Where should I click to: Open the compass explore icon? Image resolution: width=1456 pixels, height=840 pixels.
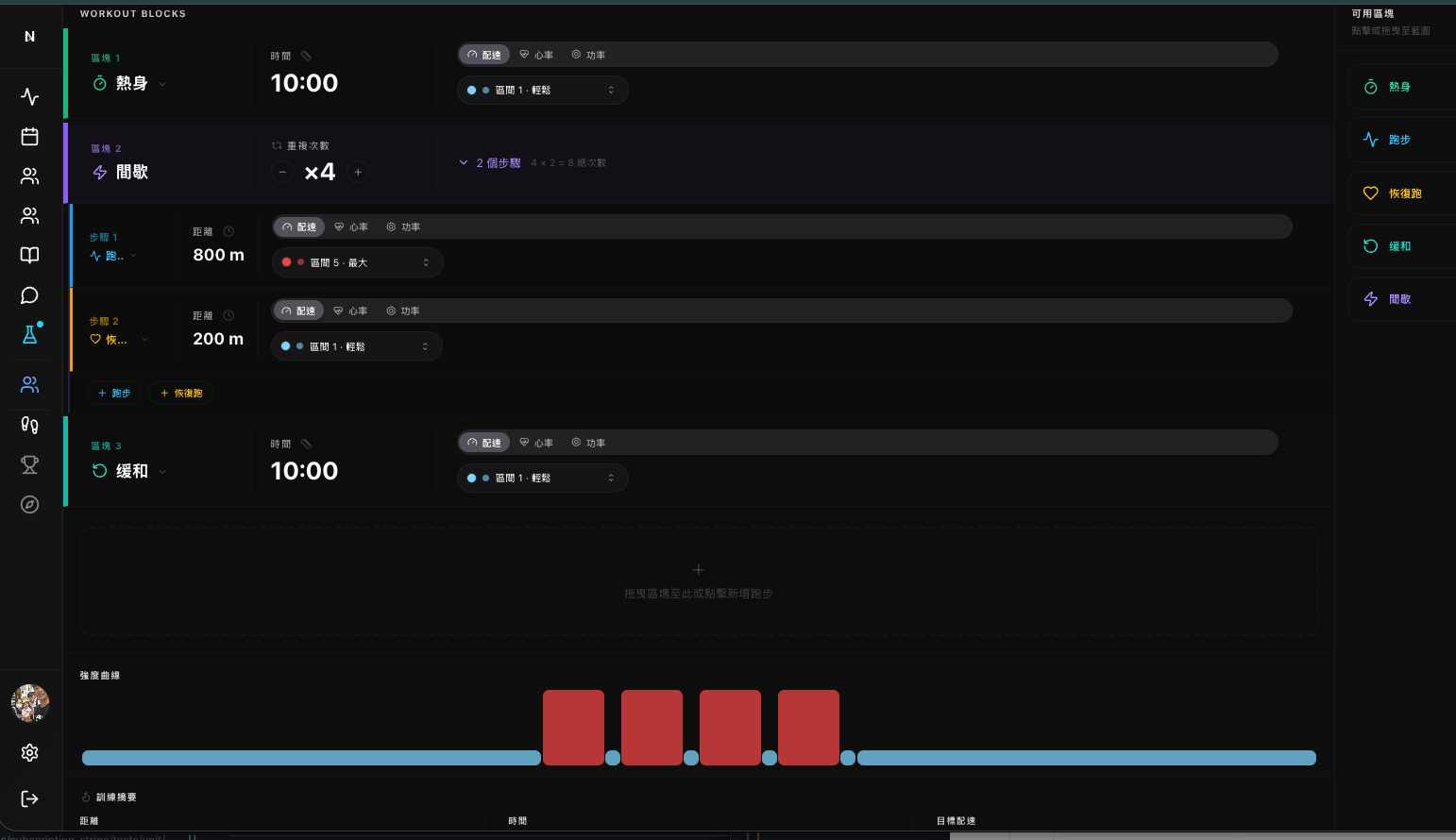pyautogui.click(x=29, y=504)
